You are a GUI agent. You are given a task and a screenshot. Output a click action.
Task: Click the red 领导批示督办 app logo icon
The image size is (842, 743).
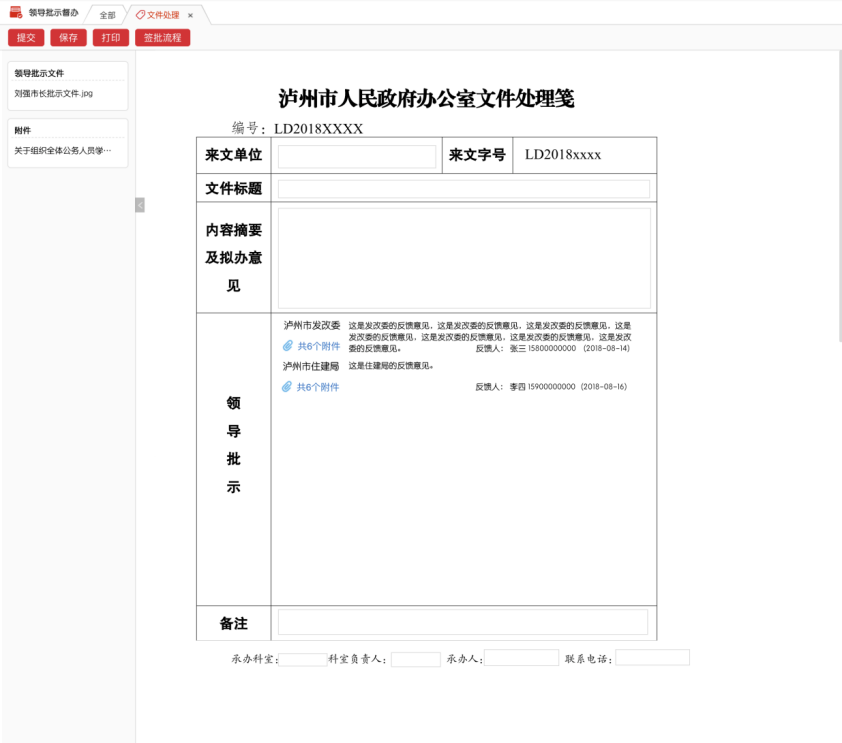pyautogui.click(x=16, y=13)
